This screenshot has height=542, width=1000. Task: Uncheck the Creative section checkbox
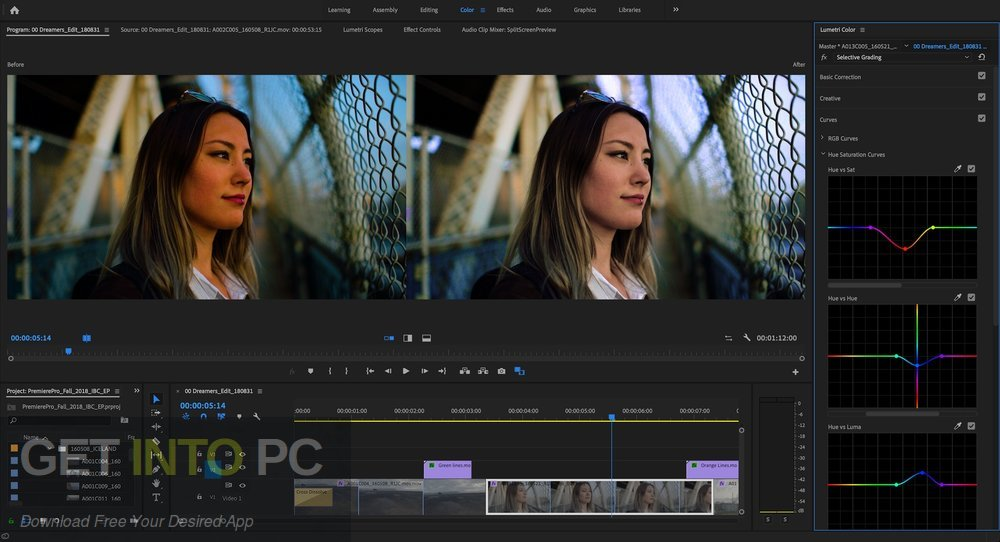tap(981, 97)
